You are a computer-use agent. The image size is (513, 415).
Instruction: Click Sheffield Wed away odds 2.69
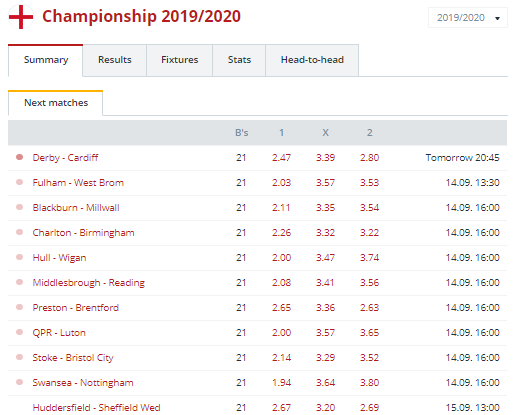[369, 408]
